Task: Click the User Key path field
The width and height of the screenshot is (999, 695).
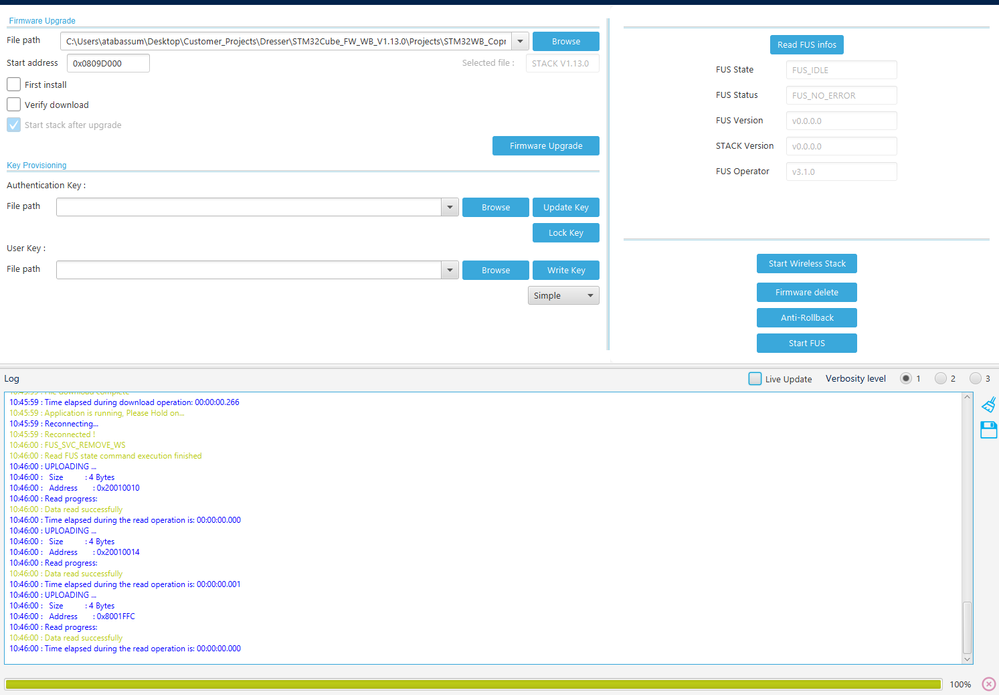Action: pyautogui.click(x=248, y=270)
